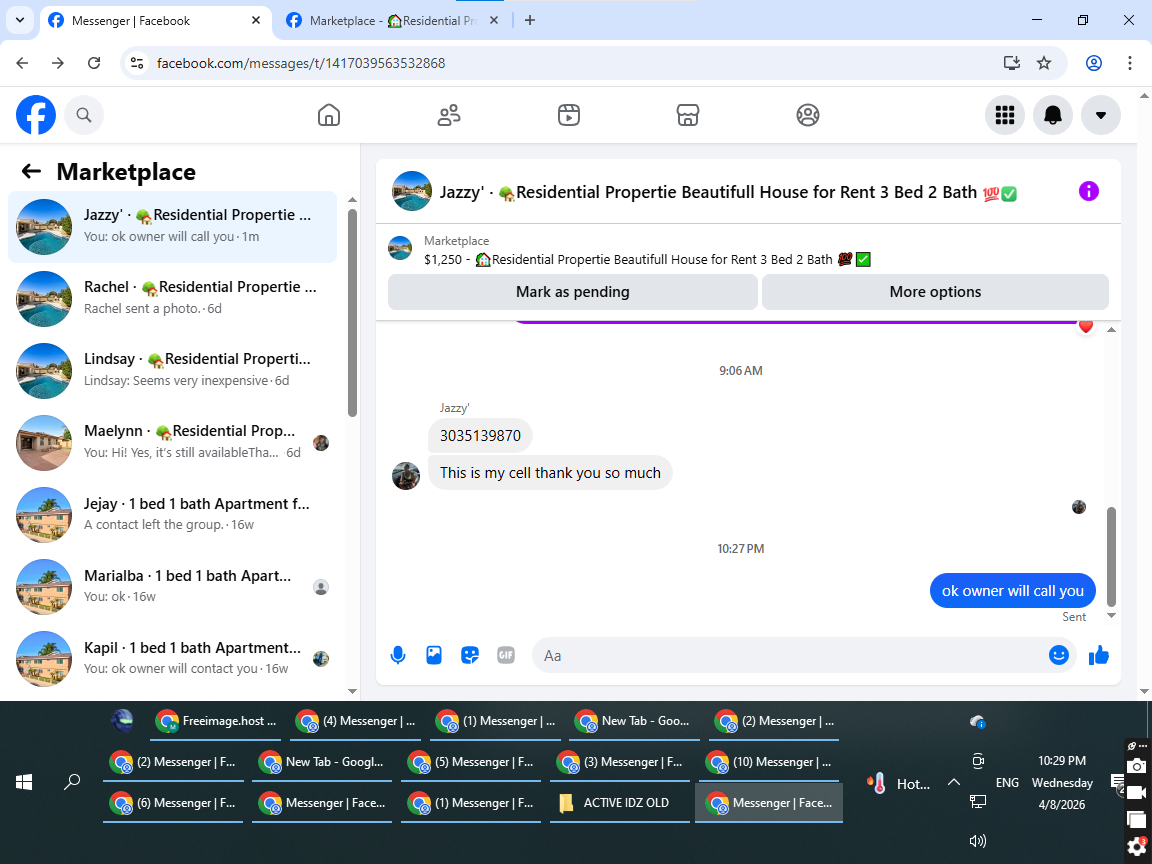Click the message input field Aa
Screen dimensions: 1152x864
coord(790,655)
